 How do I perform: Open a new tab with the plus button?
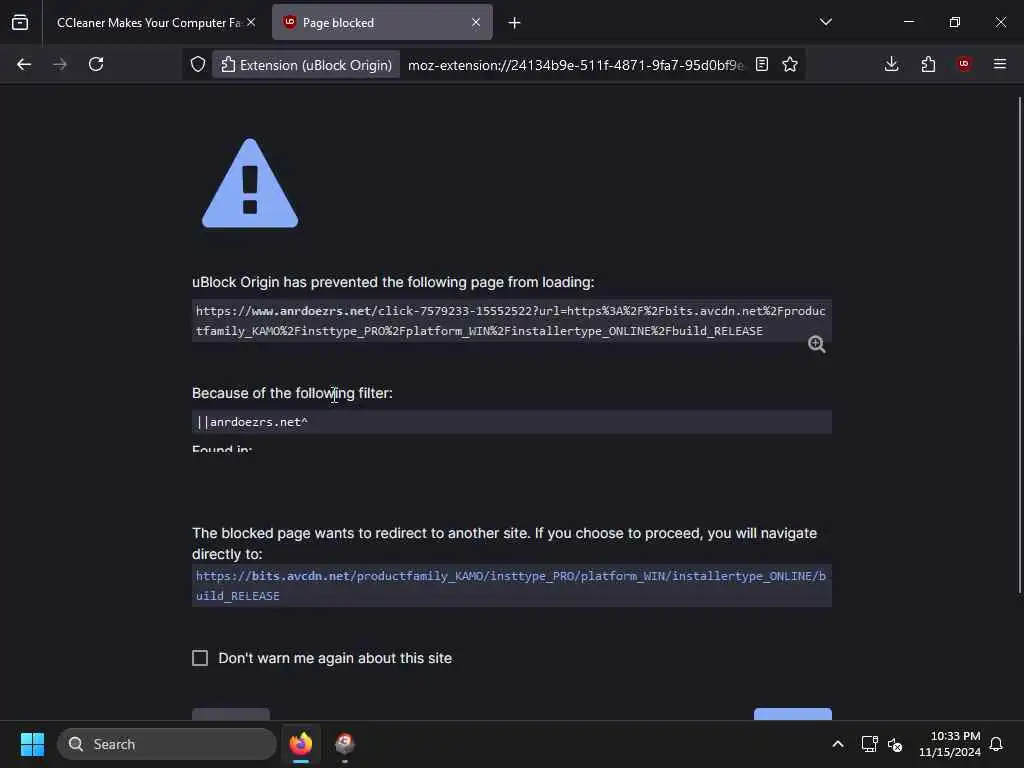(515, 23)
